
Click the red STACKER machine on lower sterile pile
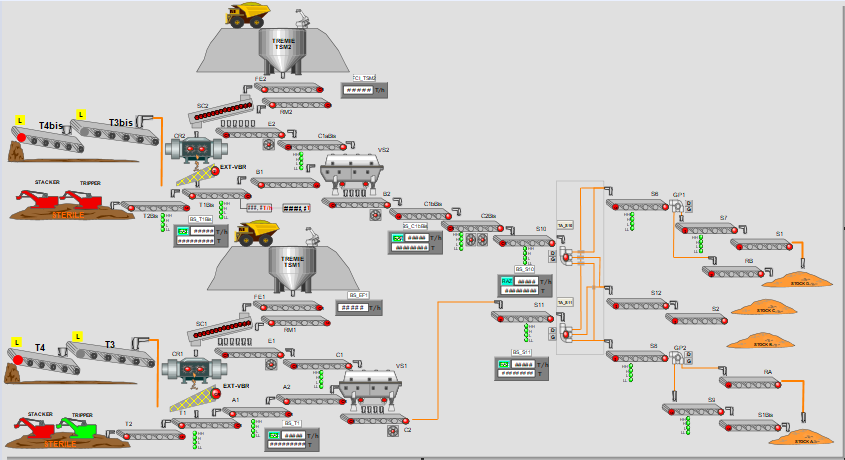[34, 428]
